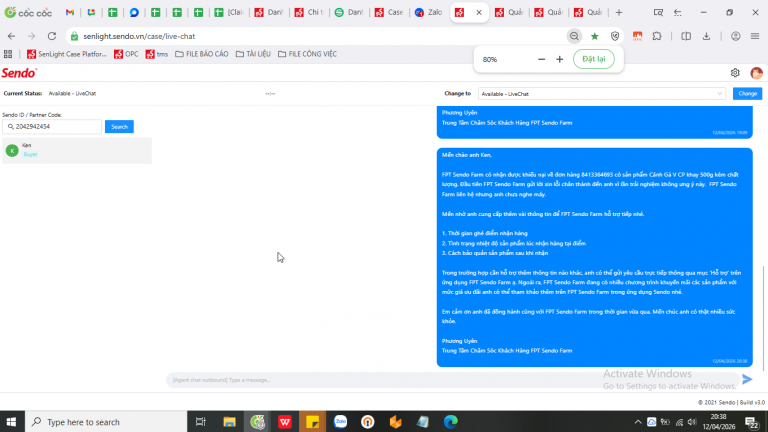Screen dimensions: 768x432
Task: Click the Sendo logo
Action: pos(19,73)
